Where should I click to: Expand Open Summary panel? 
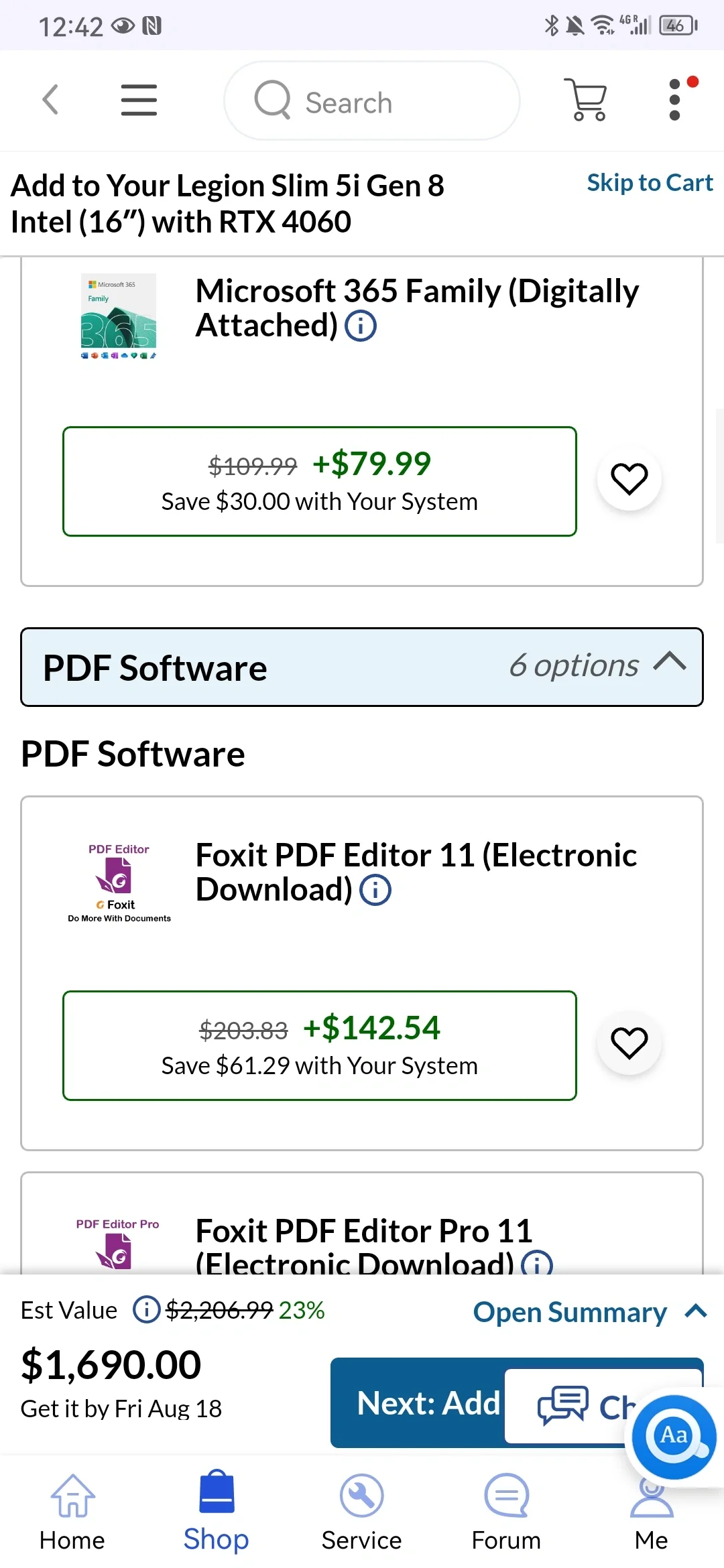(589, 1312)
